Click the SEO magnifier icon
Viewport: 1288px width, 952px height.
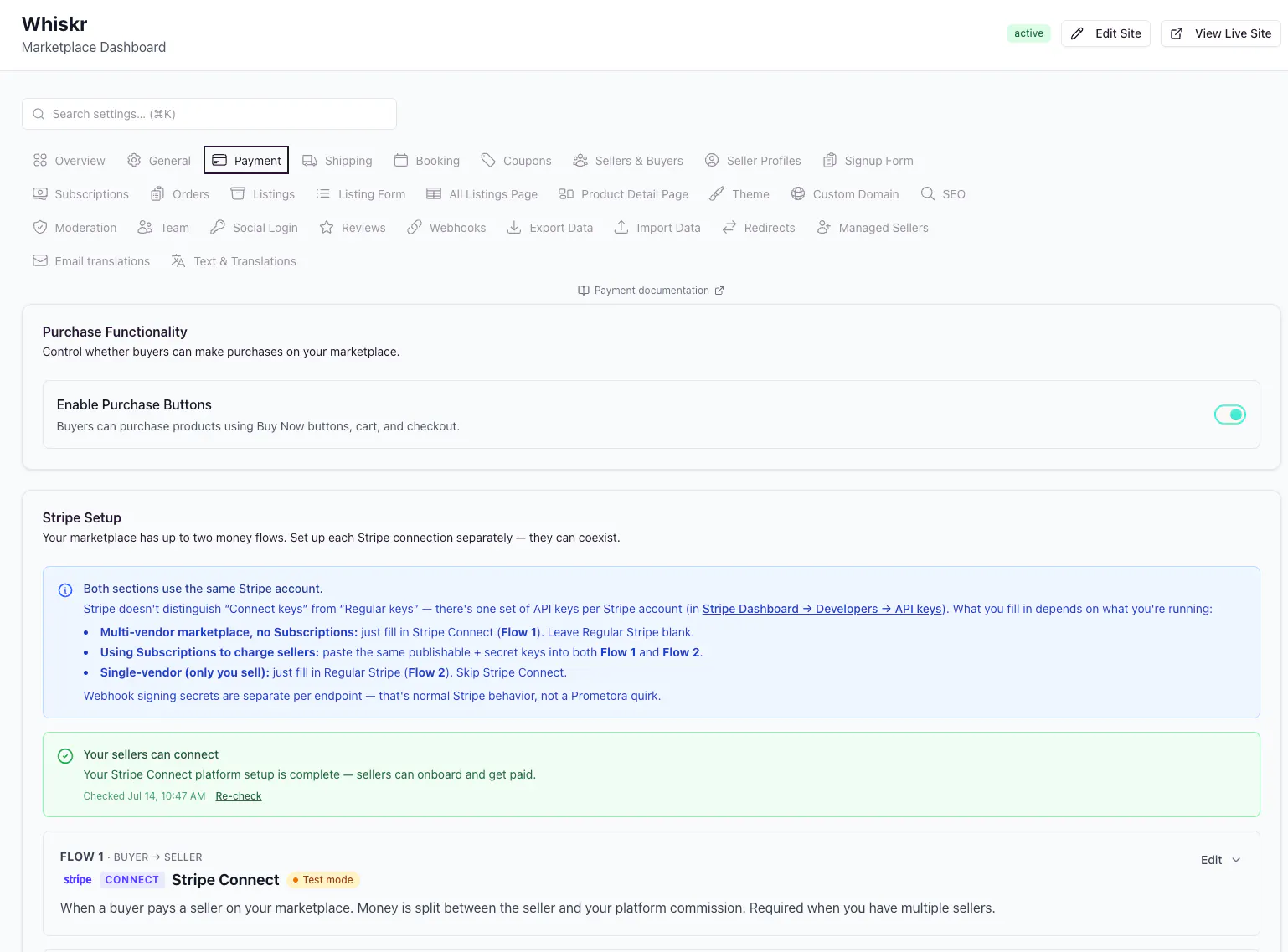tap(928, 193)
